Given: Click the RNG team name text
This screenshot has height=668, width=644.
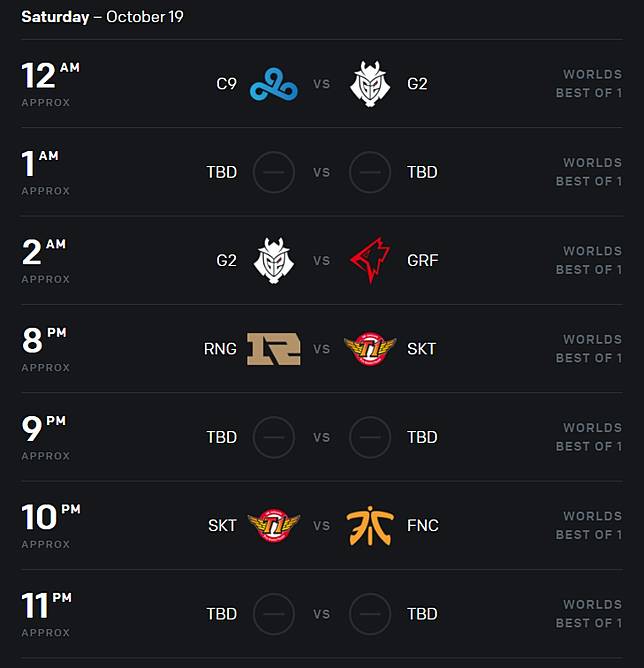Looking at the screenshot, I should click(x=221, y=349).
